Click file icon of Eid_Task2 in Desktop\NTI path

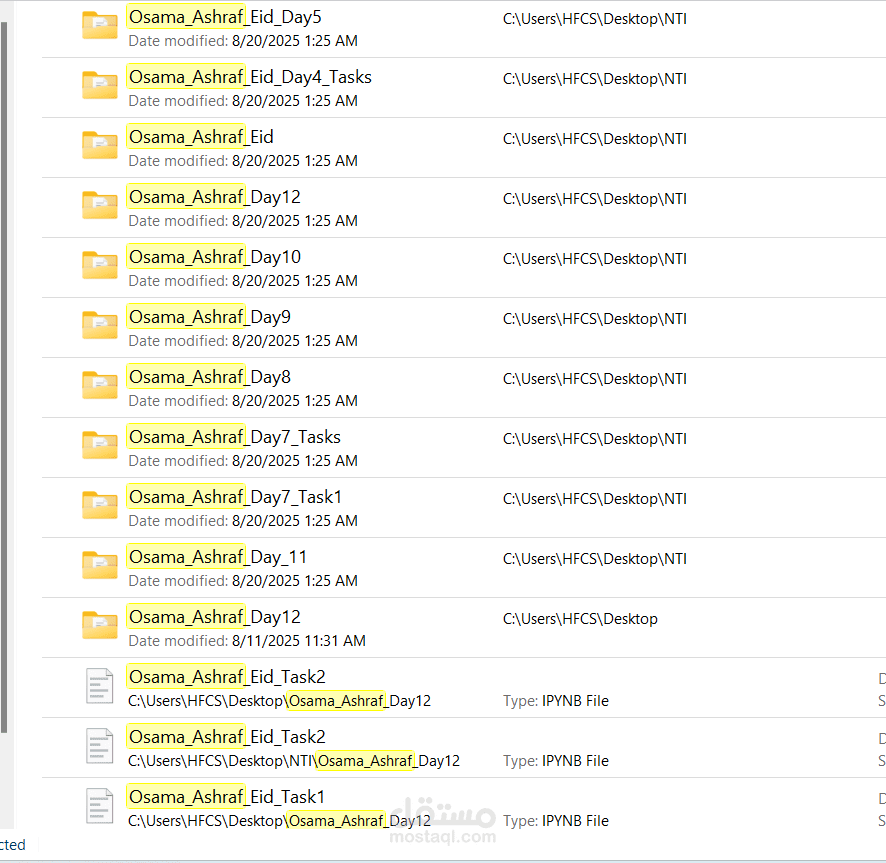[99, 745]
